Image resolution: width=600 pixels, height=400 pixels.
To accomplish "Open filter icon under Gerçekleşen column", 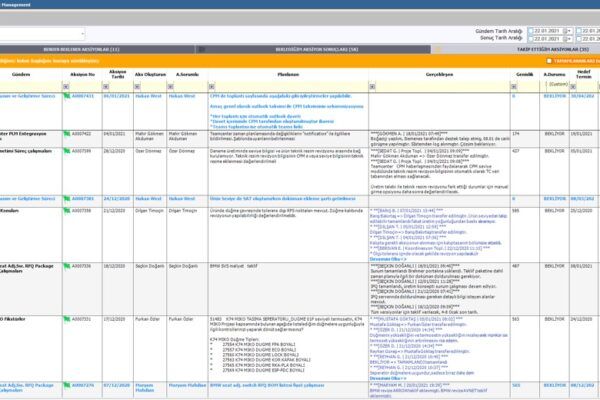I will tap(372, 87).
